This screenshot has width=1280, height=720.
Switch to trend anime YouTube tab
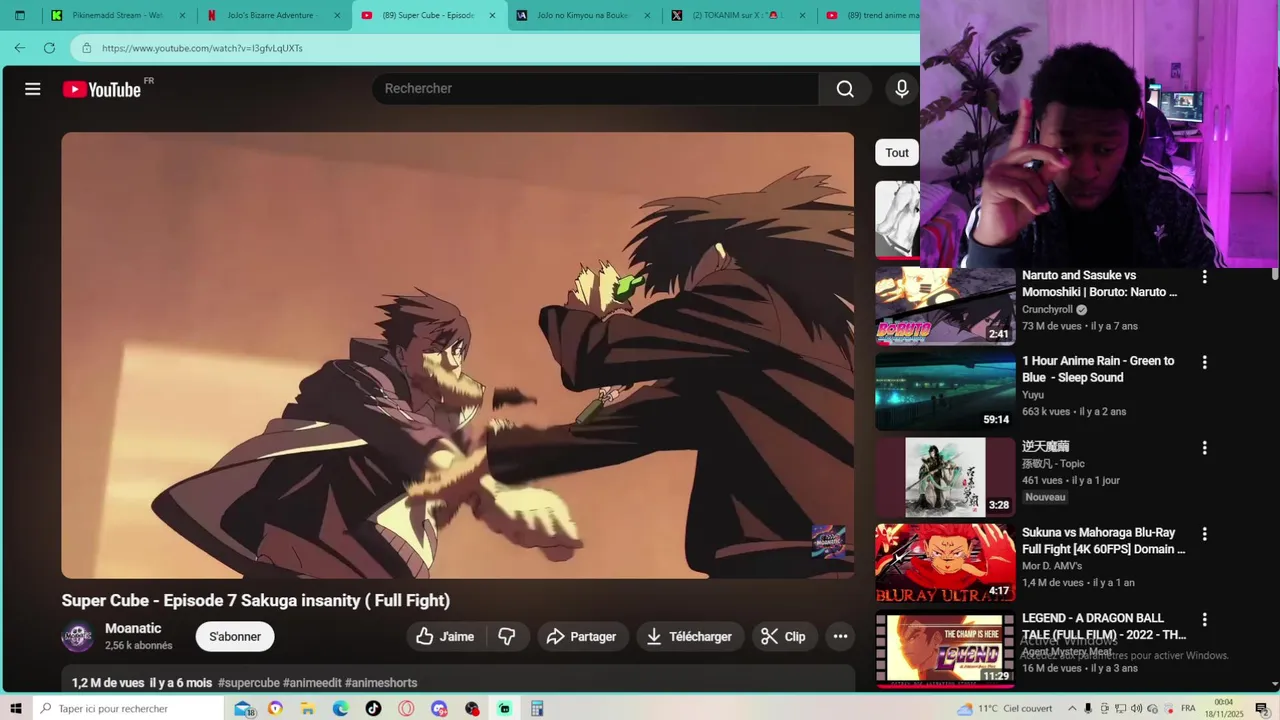(x=870, y=16)
